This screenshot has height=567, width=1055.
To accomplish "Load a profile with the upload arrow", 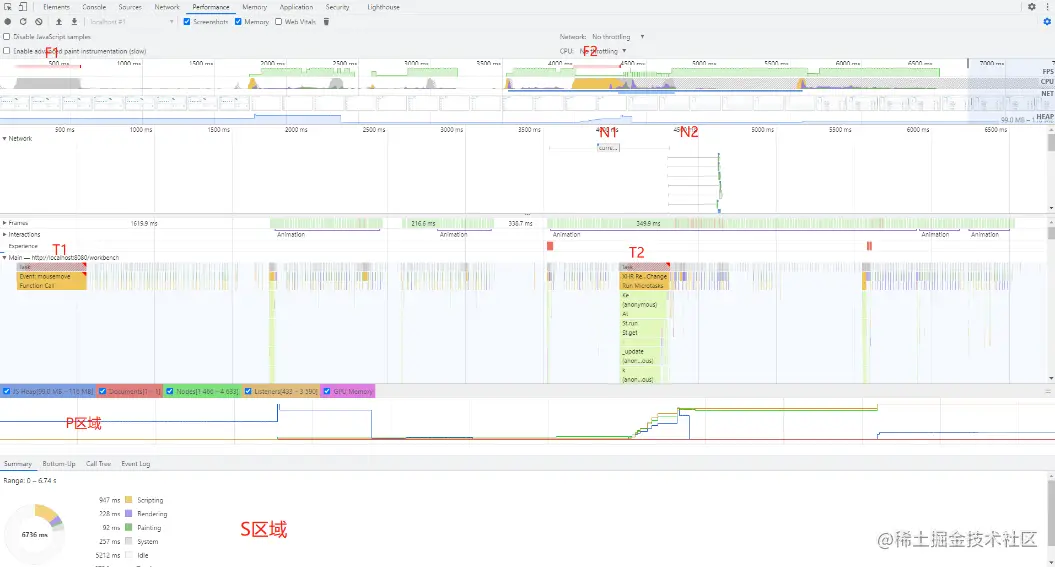I will pyautogui.click(x=59, y=22).
